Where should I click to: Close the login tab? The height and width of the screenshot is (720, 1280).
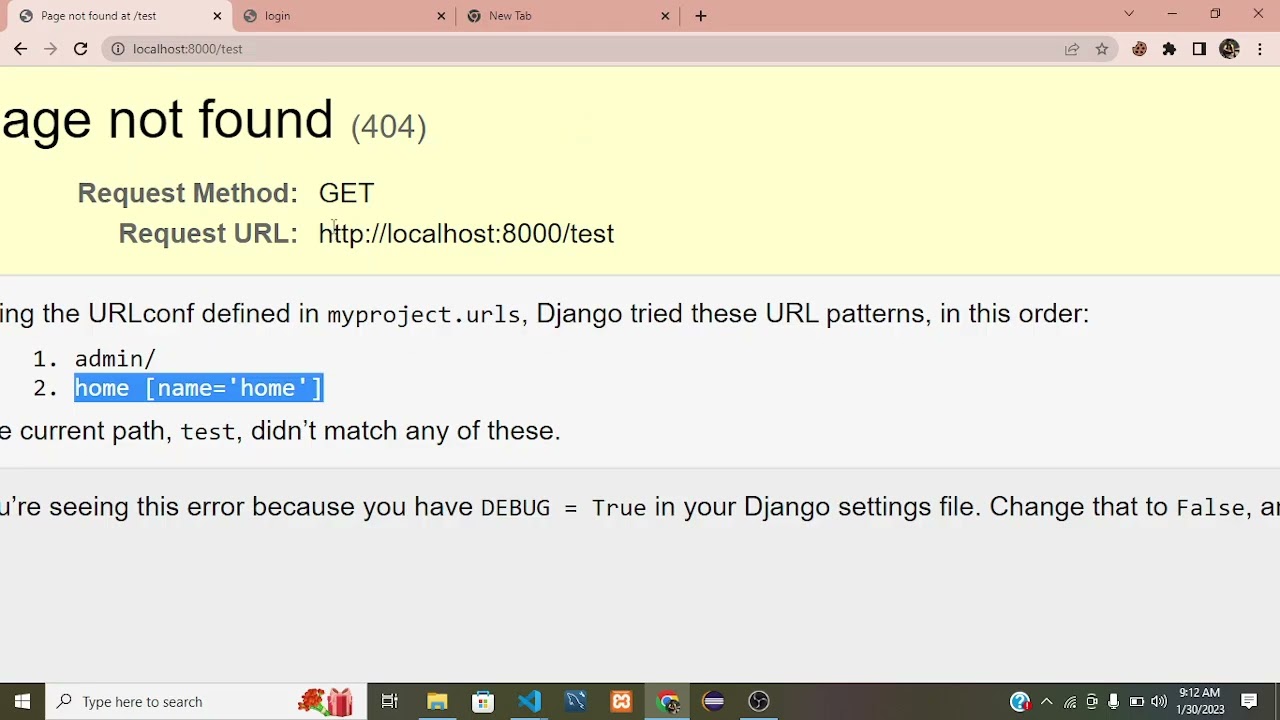(441, 16)
